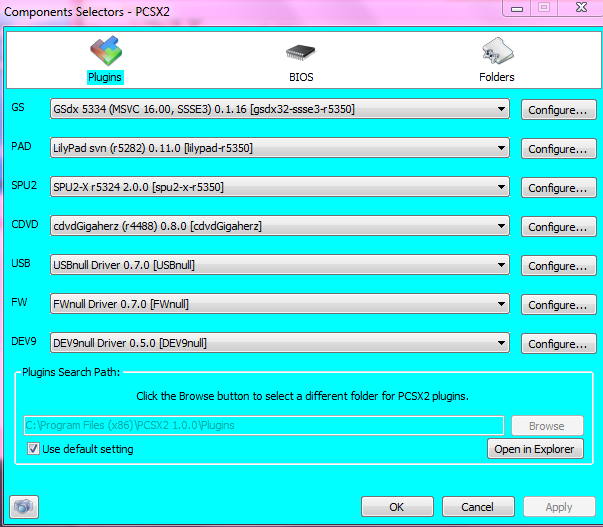The width and height of the screenshot is (603, 527).
Task: Configure the SPU2 plugin
Action: click(x=558, y=188)
